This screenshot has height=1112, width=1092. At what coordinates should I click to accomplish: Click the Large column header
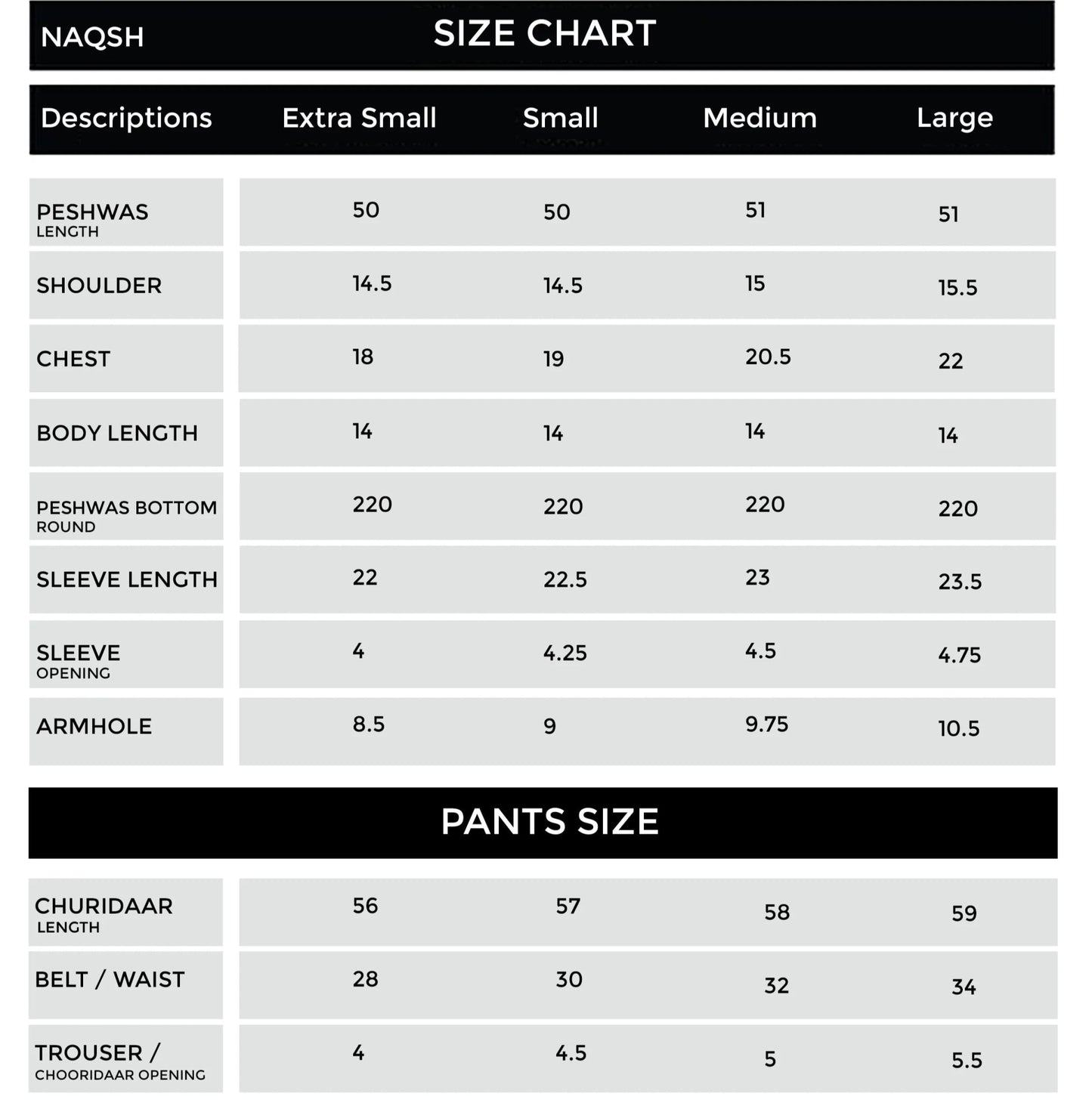coord(954,119)
